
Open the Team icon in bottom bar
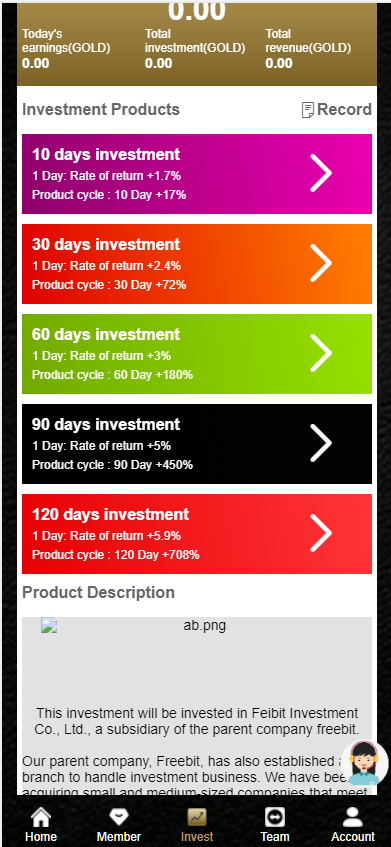(275, 817)
